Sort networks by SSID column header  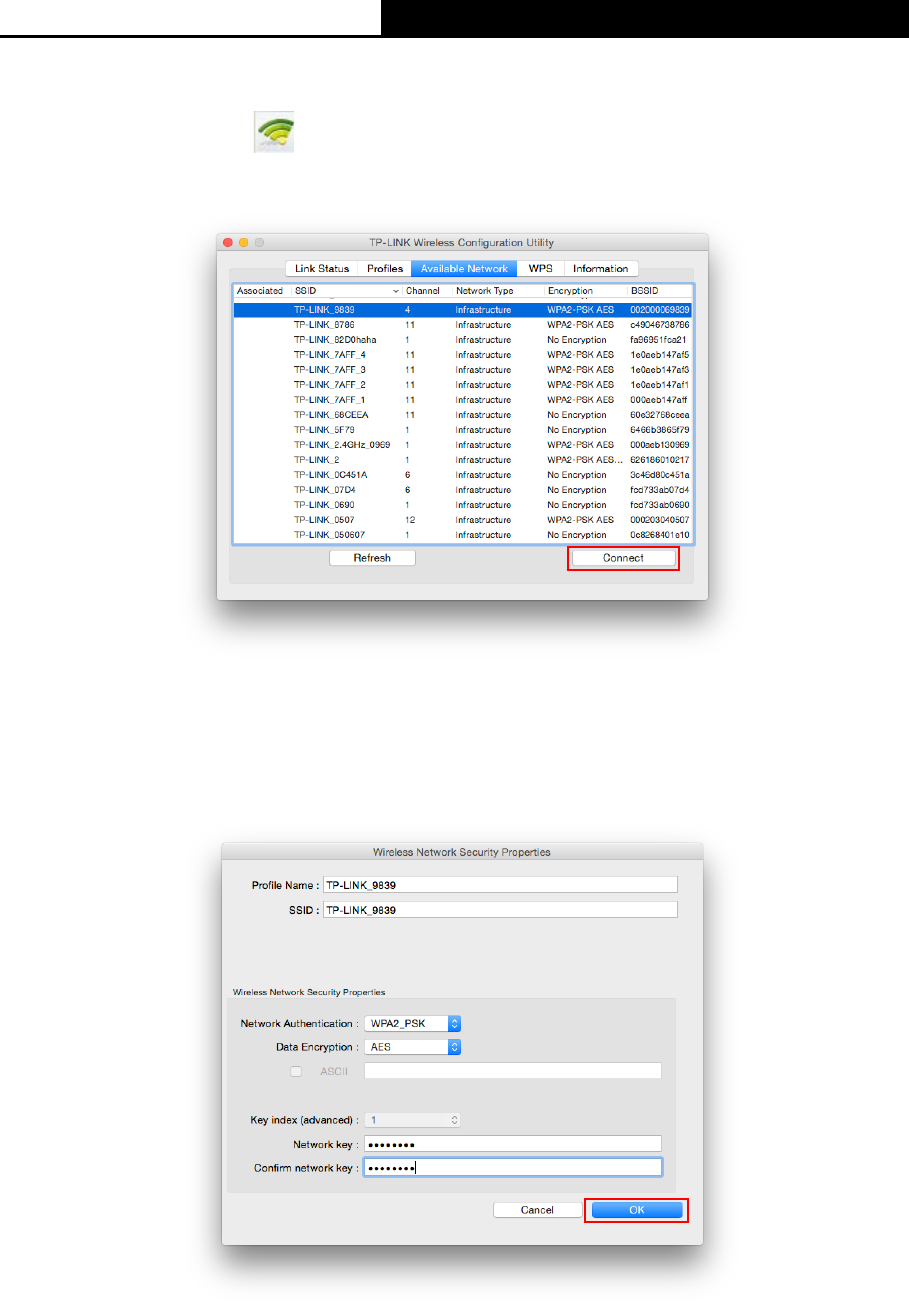click(346, 290)
